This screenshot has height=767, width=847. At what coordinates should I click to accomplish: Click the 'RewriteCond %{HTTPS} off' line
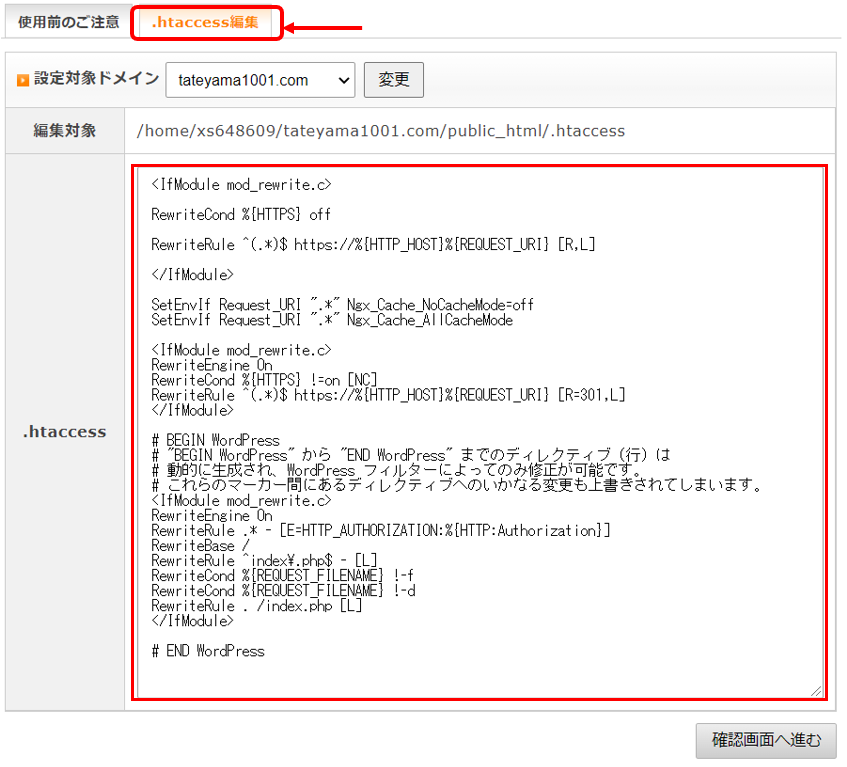(x=240, y=214)
